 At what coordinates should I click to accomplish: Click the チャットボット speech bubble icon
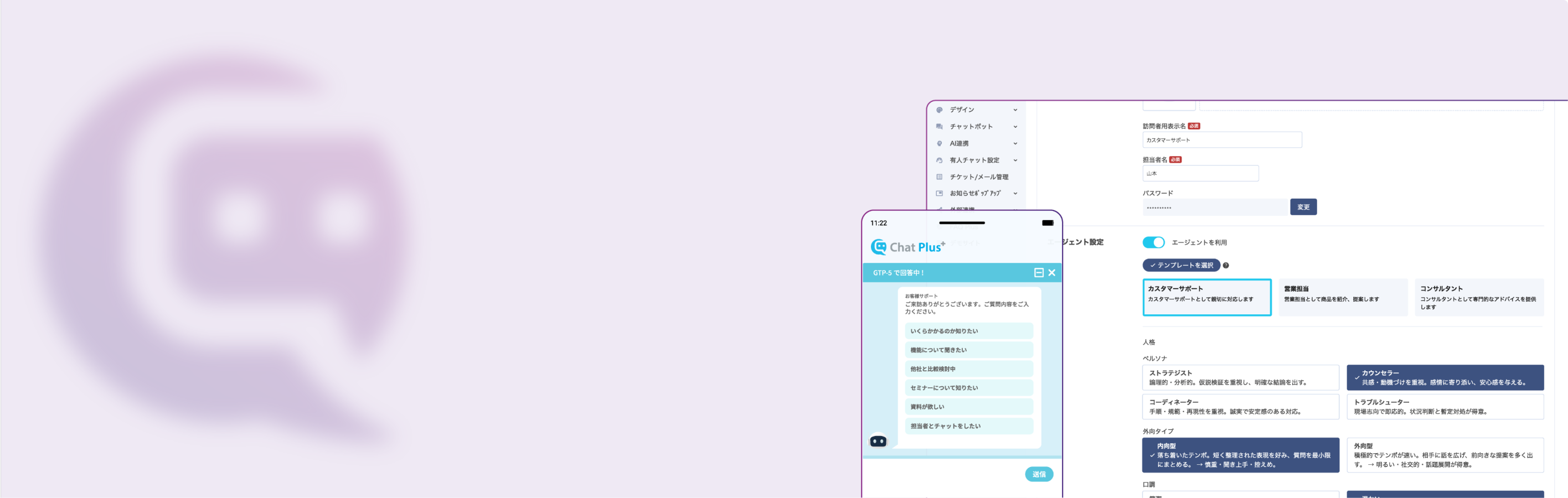[x=939, y=127]
